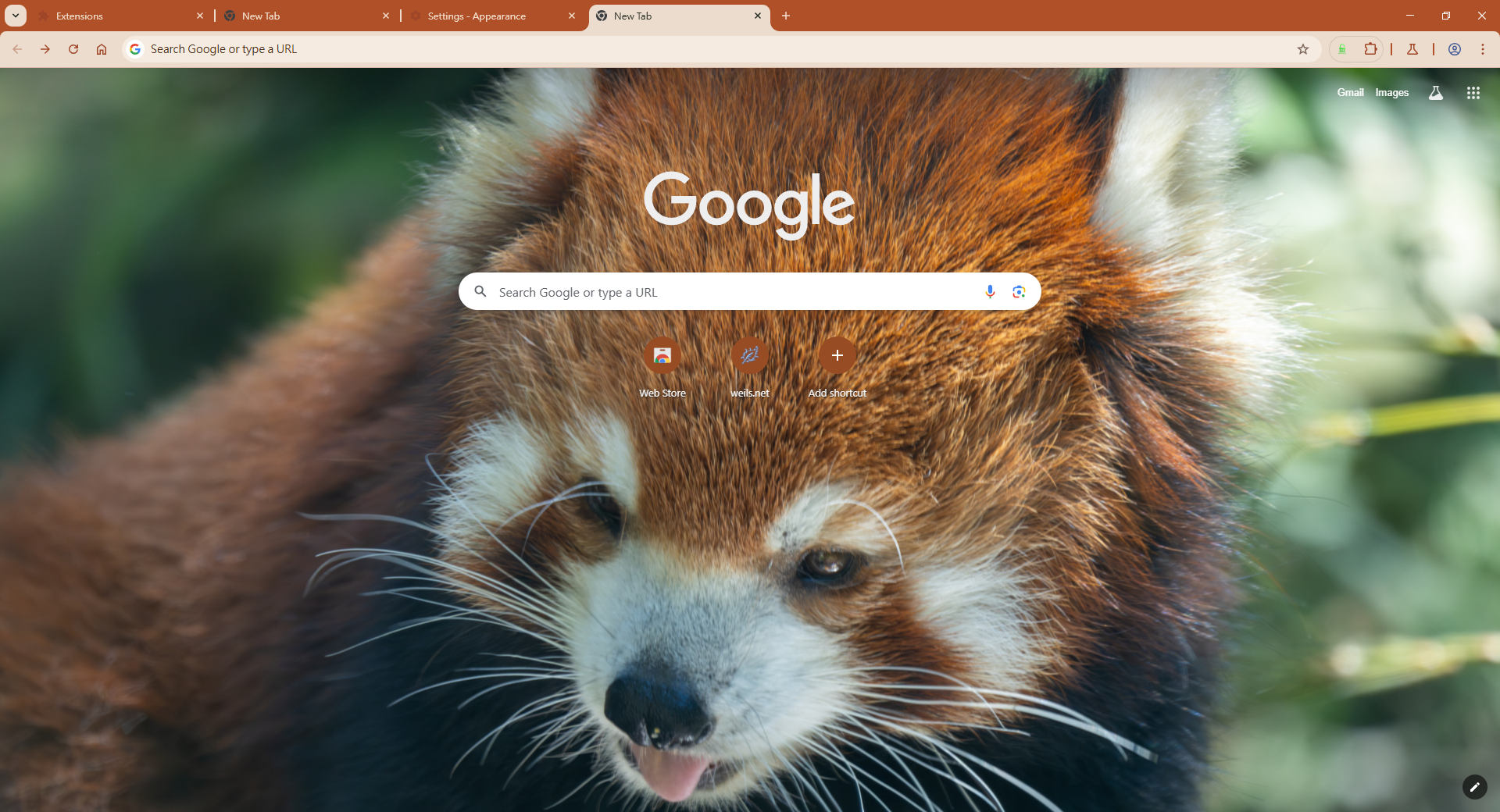
Task: Open Gmail from the top-right link
Action: click(x=1349, y=92)
